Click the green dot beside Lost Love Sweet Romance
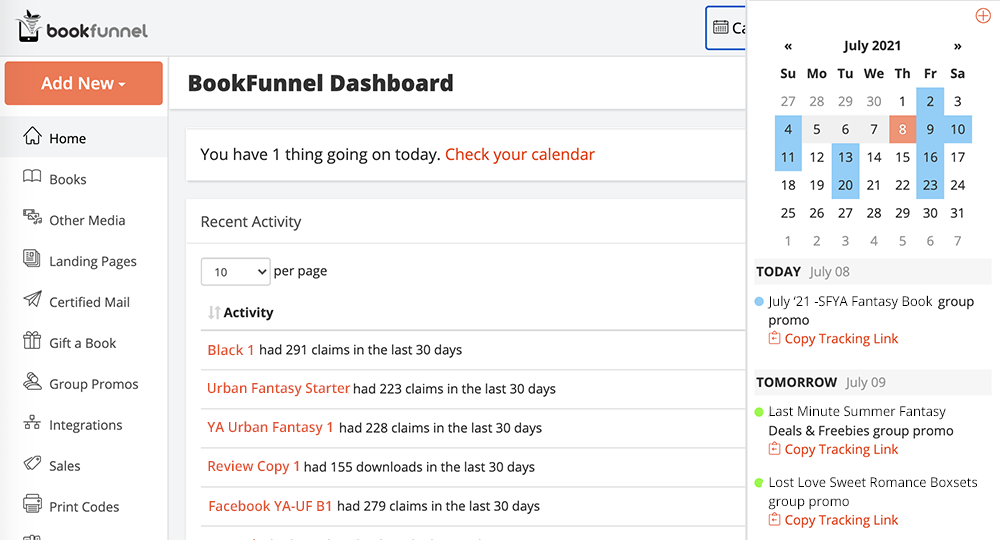The image size is (1000, 540). pos(759,483)
